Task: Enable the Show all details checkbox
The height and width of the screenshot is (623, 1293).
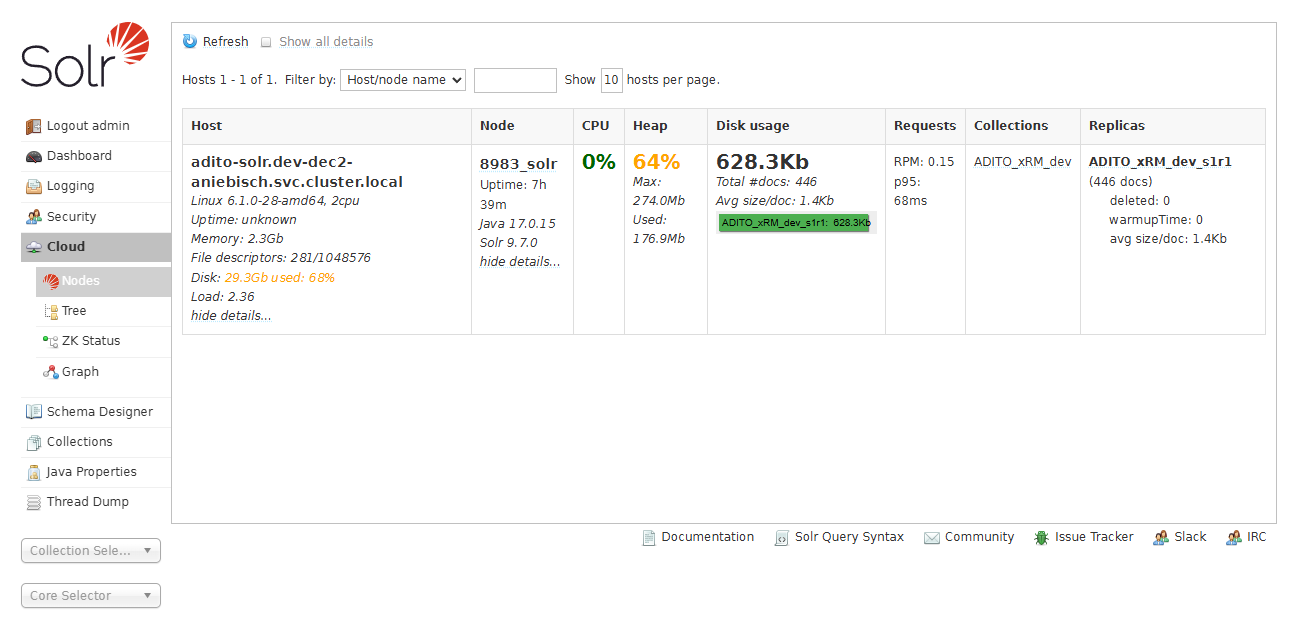Action: pyautogui.click(x=266, y=41)
